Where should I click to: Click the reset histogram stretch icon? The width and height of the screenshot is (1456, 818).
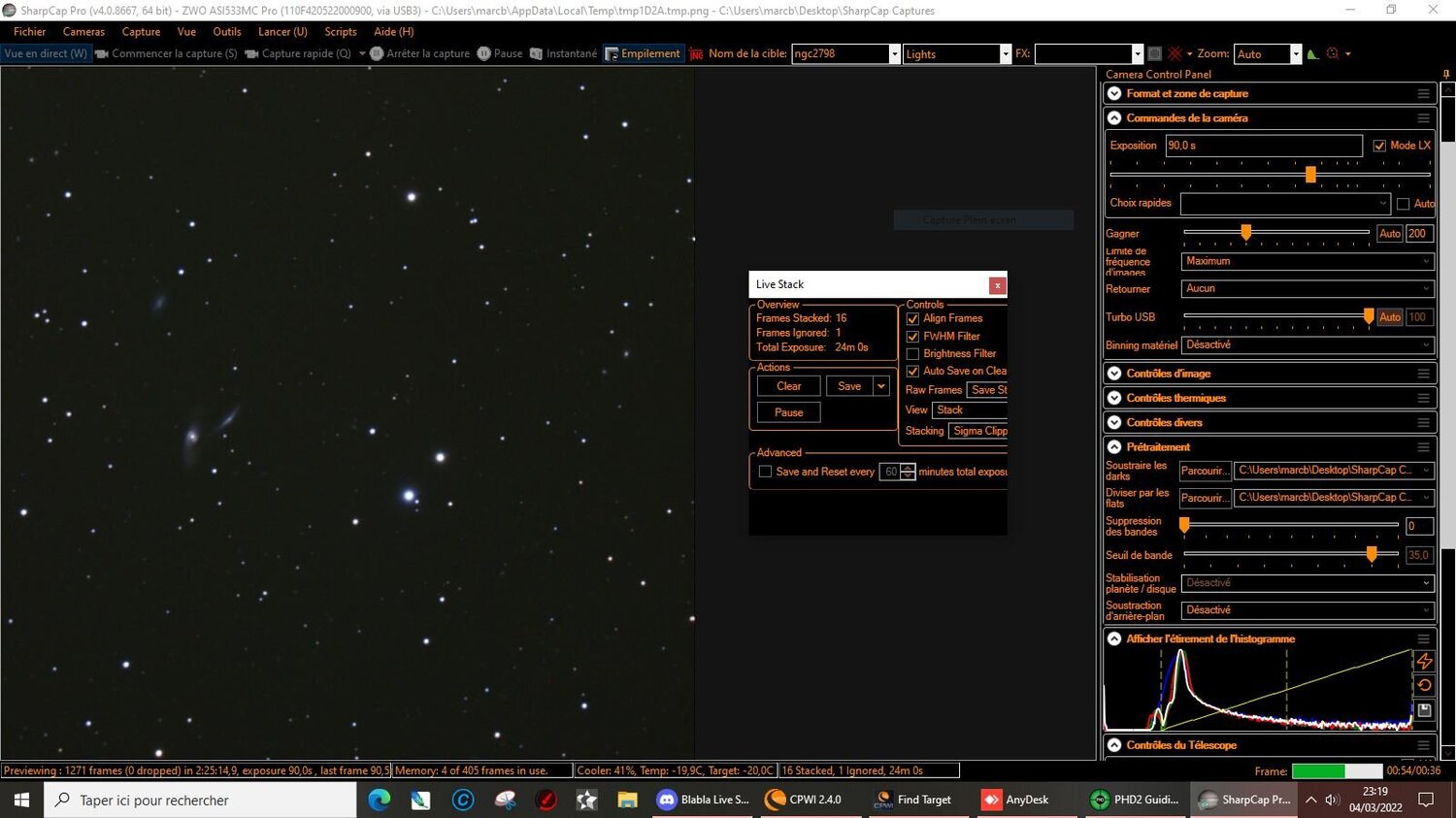[1424, 684]
